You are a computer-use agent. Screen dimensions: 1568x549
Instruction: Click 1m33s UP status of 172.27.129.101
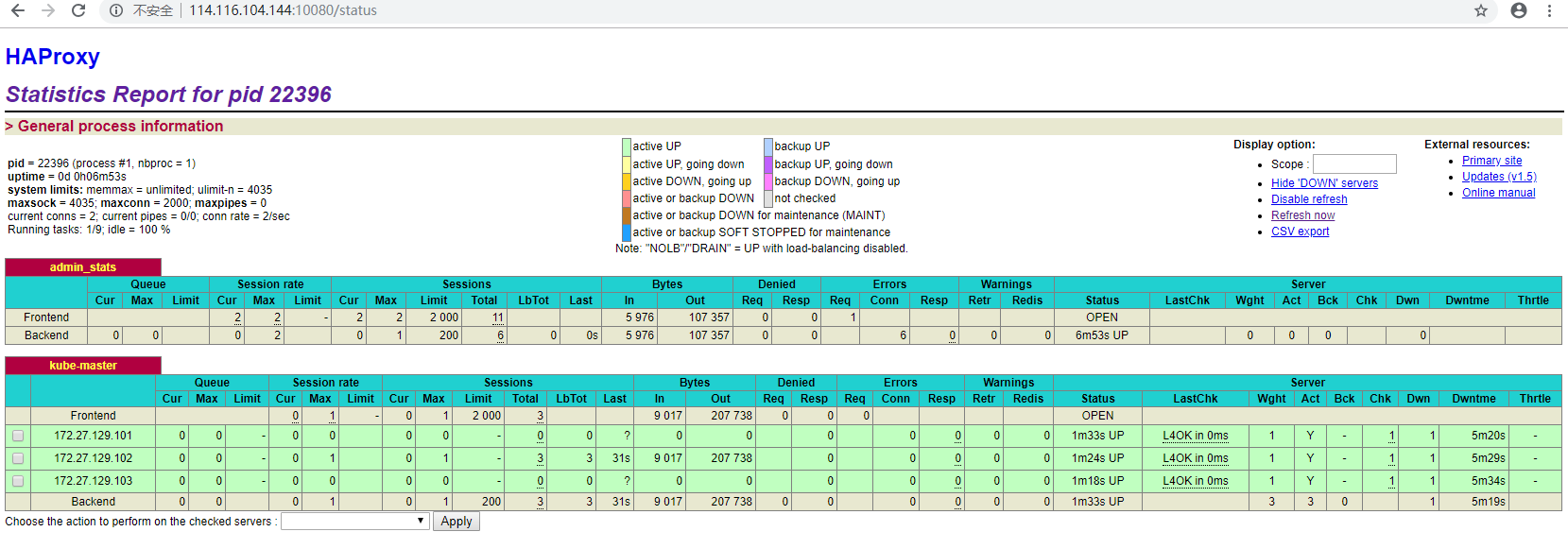coord(1097,436)
